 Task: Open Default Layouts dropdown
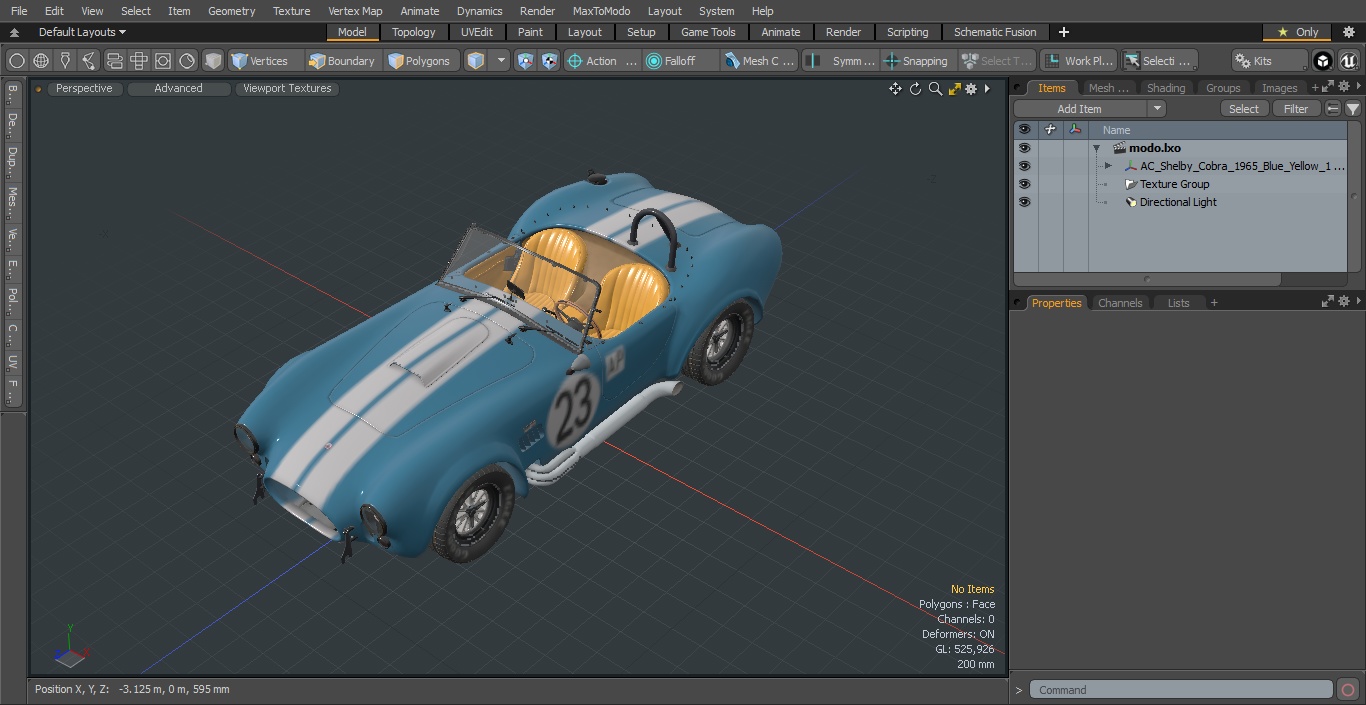click(x=82, y=32)
